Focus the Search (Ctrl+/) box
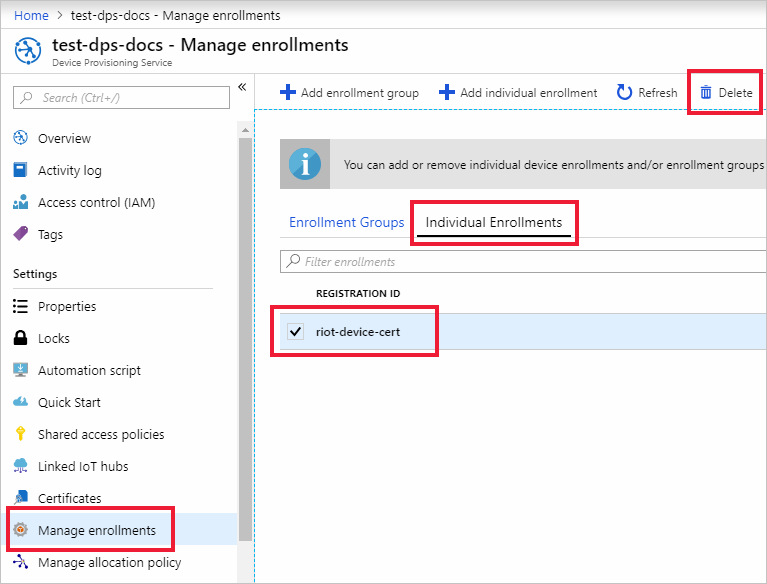The width and height of the screenshot is (767, 584). point(121,98)
